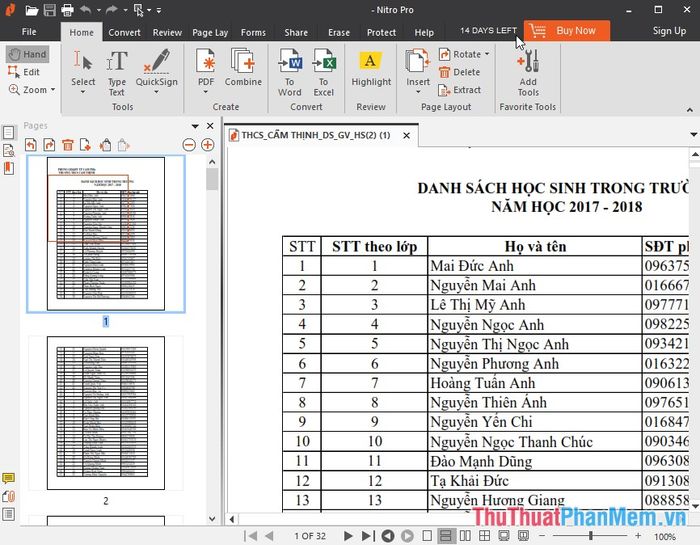Open file using the folder icon
This screenshot has height=545, width=700.
[x=32, y=10]
